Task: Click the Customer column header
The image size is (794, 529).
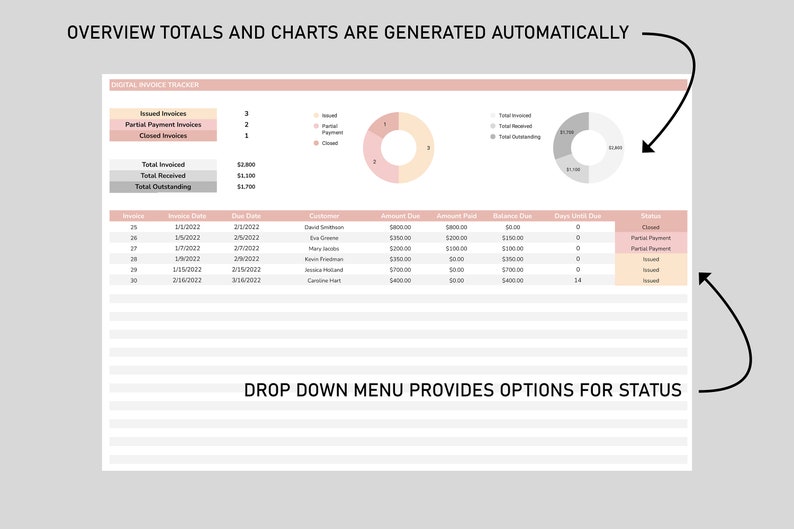Action: [324, 216]
